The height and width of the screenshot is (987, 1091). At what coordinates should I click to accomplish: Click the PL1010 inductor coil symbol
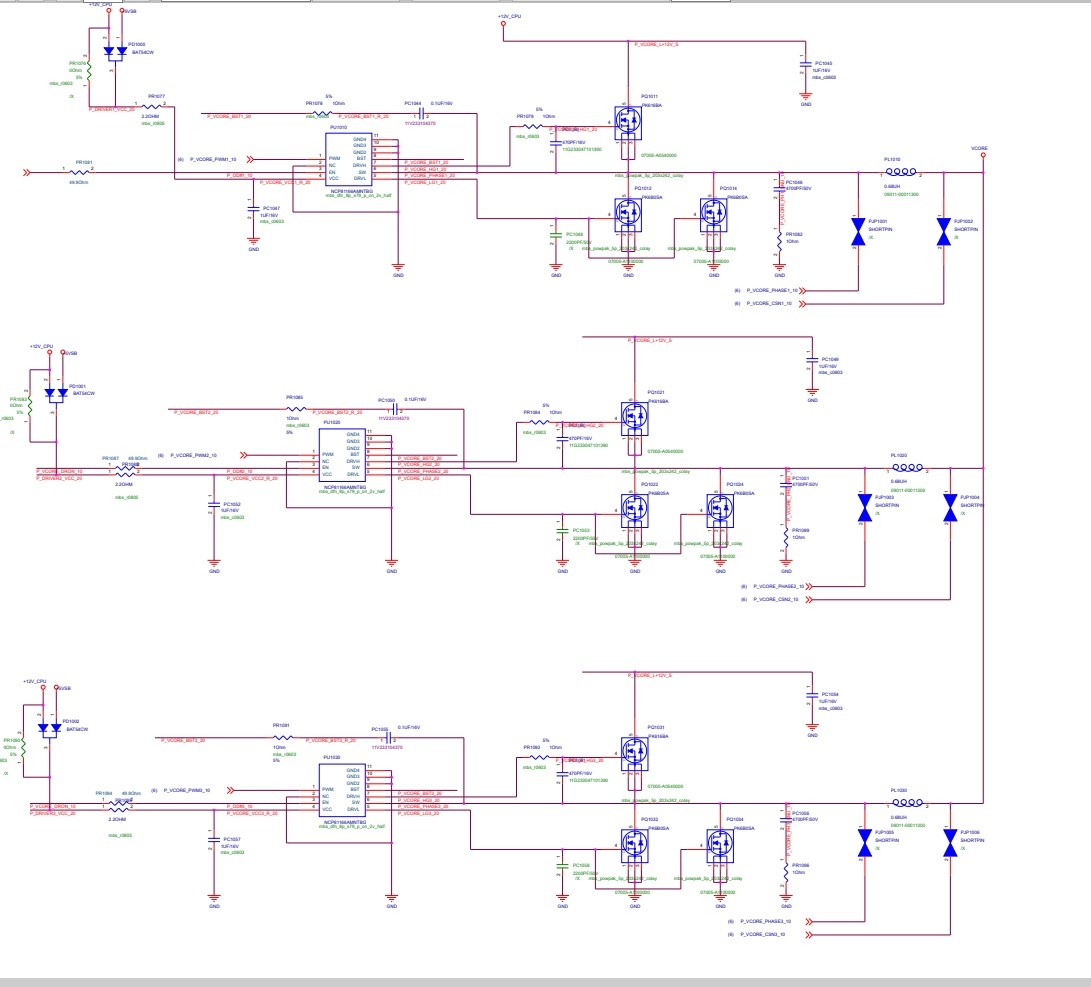coord(901,172)
